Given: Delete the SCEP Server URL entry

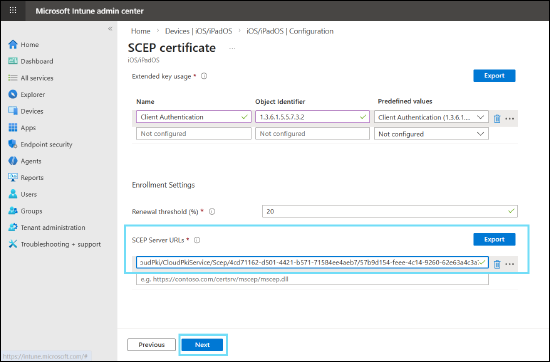Looking at the screenshot, I should pos(497,264).
